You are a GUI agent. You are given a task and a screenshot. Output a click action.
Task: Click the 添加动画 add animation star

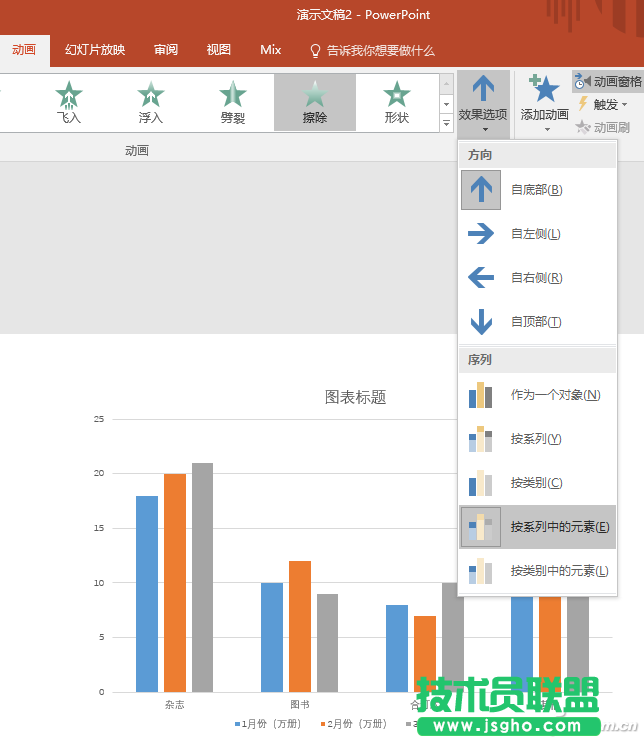(545, 92)
